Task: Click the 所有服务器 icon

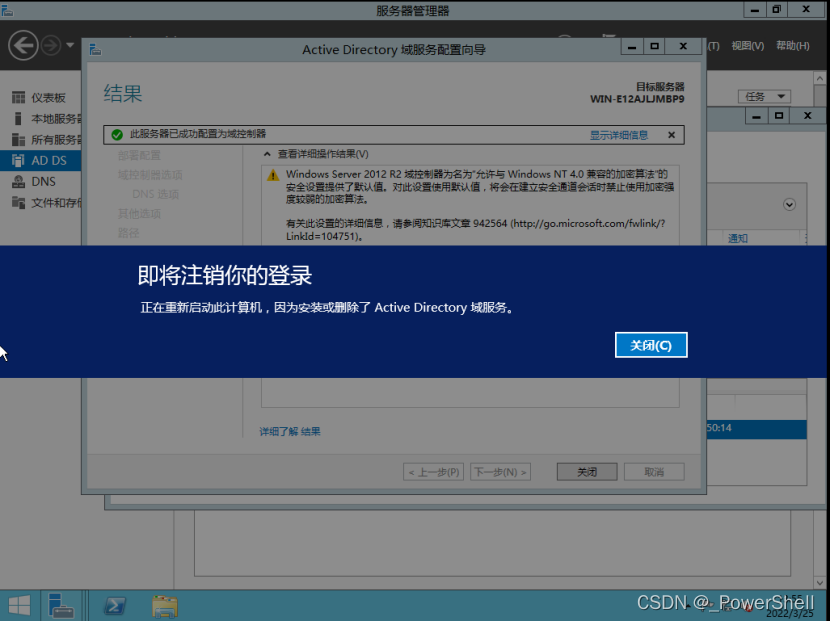Action: tap(19, 139)
